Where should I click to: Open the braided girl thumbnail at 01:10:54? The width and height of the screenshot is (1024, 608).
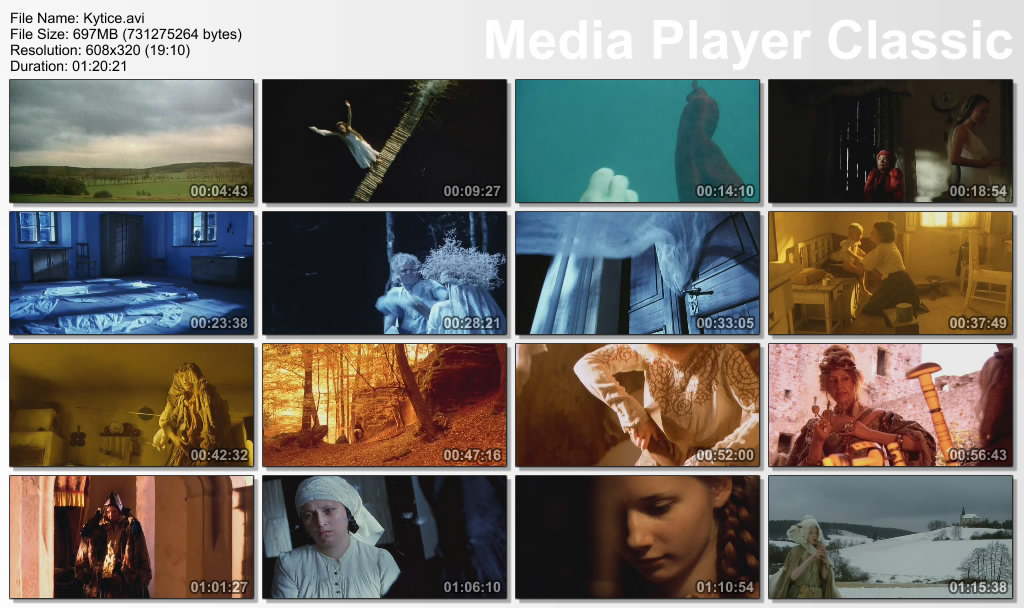point(637,536)
